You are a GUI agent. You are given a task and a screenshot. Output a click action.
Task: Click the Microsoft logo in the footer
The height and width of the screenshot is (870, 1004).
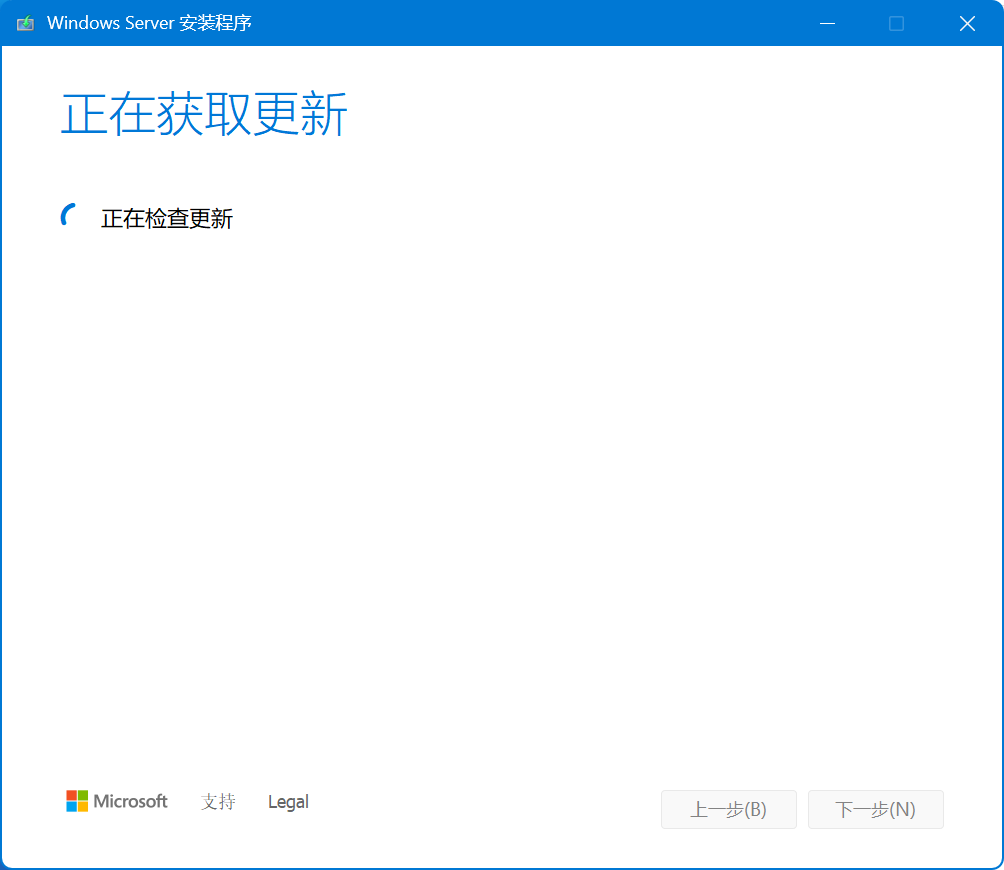117,801
